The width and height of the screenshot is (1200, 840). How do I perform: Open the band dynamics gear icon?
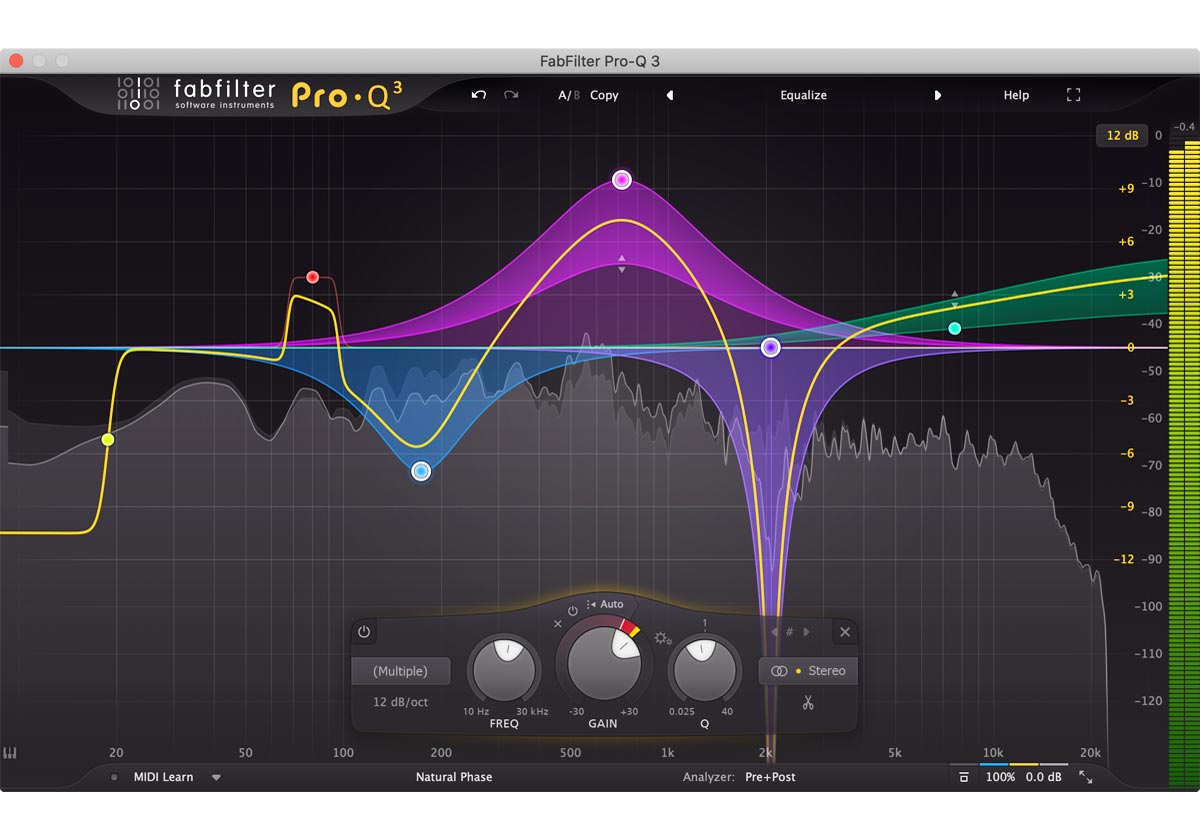coord(662,638)
